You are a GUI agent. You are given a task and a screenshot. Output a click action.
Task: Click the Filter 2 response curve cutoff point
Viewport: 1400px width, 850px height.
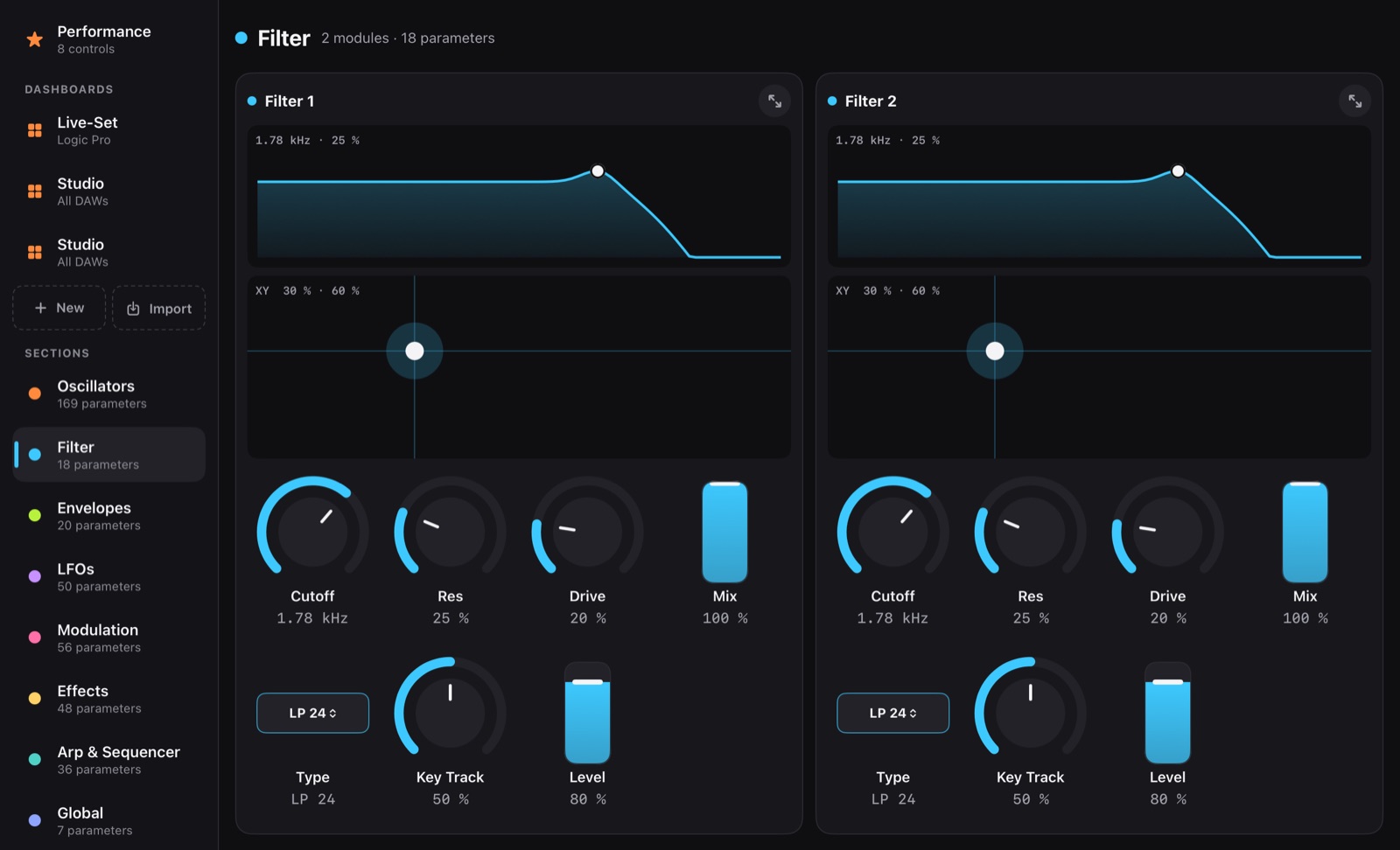click(x=1178, y=171)
